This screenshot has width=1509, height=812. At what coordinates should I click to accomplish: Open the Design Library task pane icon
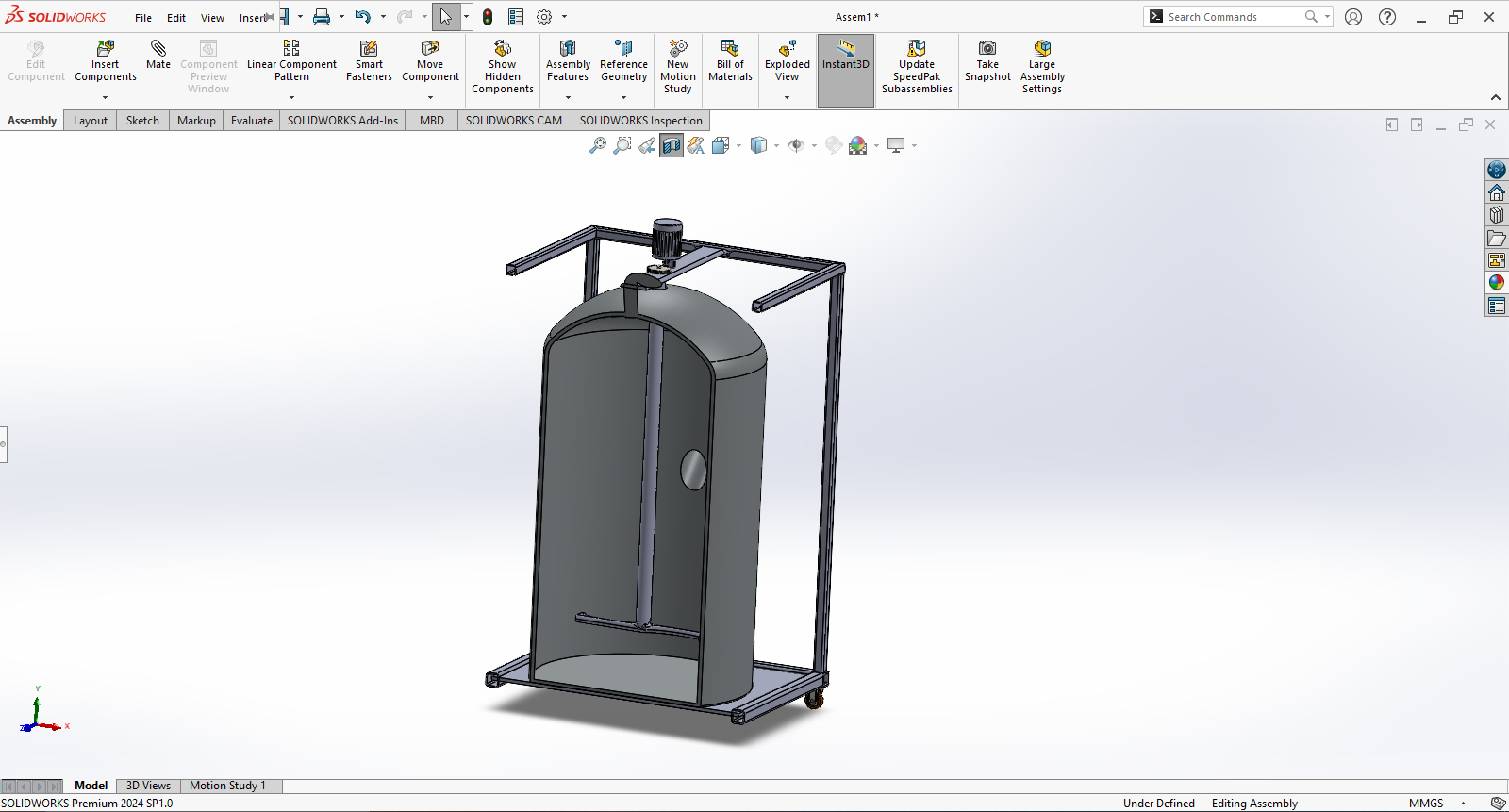click(1497, 215)
